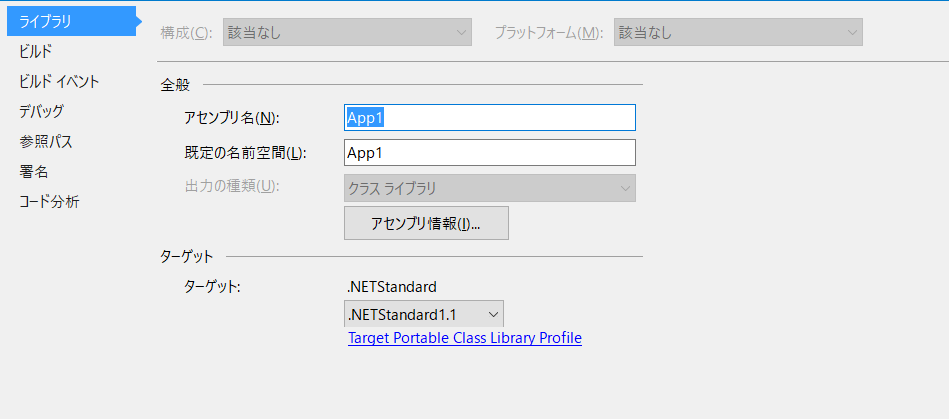
Task: Open the プラットフォーム dropdown
Action: click(x=738, y=33)
